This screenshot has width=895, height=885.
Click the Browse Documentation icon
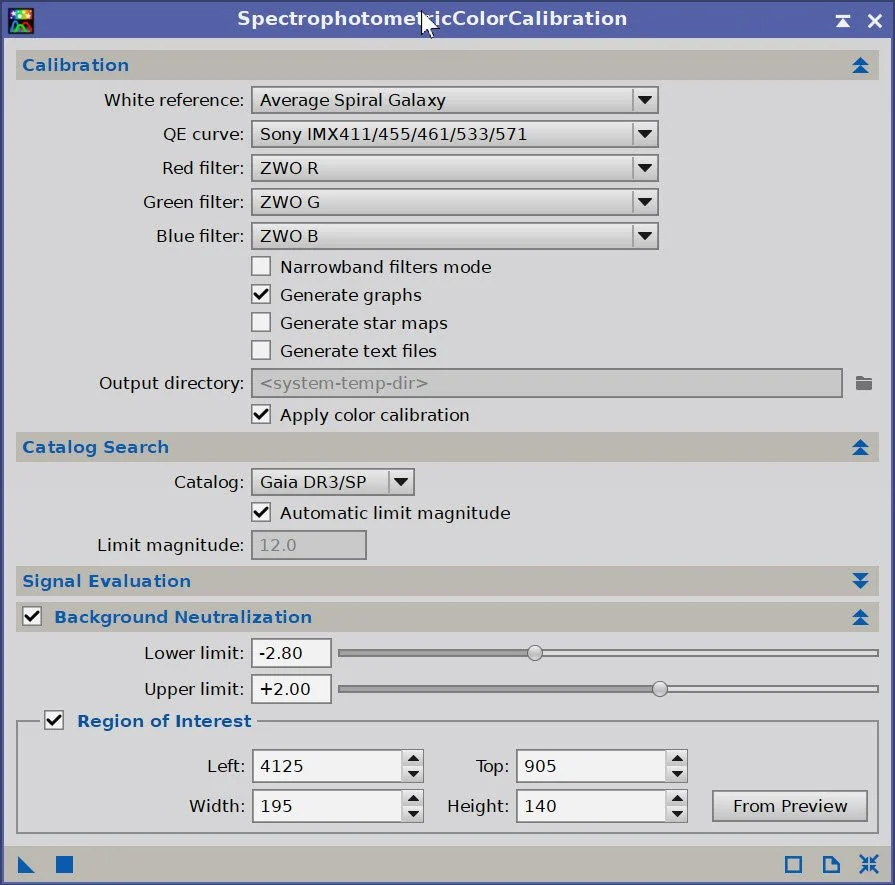831,865
